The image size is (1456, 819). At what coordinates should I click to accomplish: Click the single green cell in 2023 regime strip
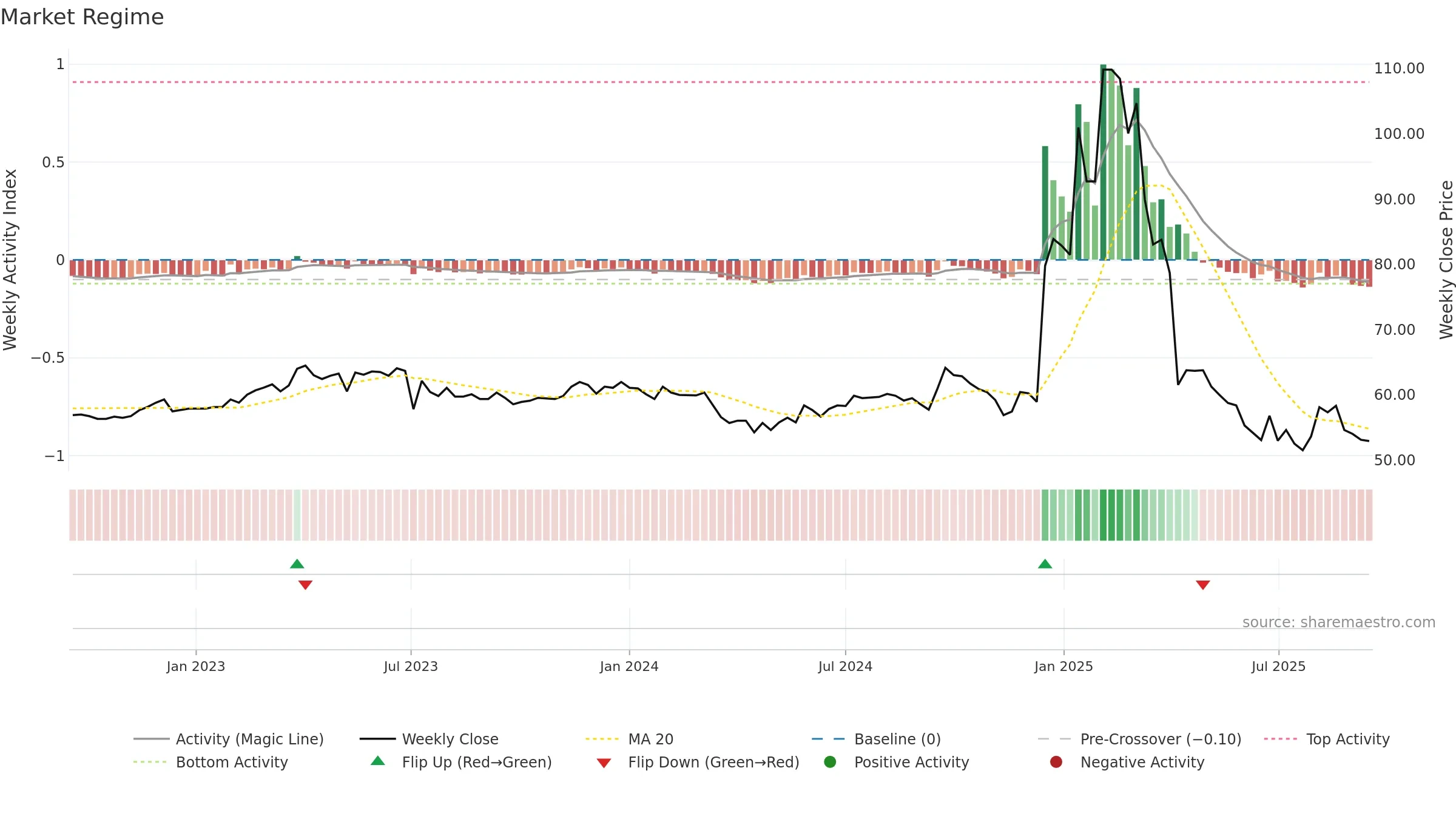click(297, 515)
